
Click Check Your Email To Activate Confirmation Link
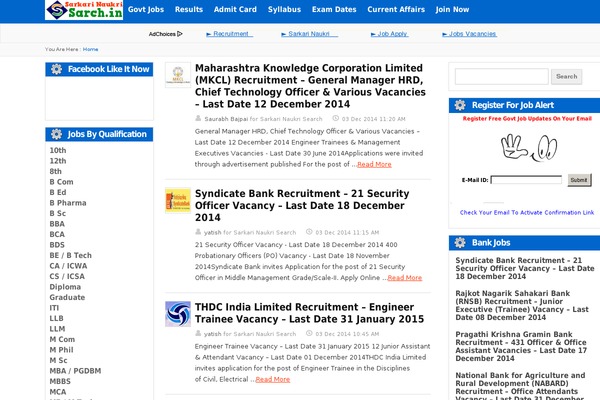click(x=527, y=212)
